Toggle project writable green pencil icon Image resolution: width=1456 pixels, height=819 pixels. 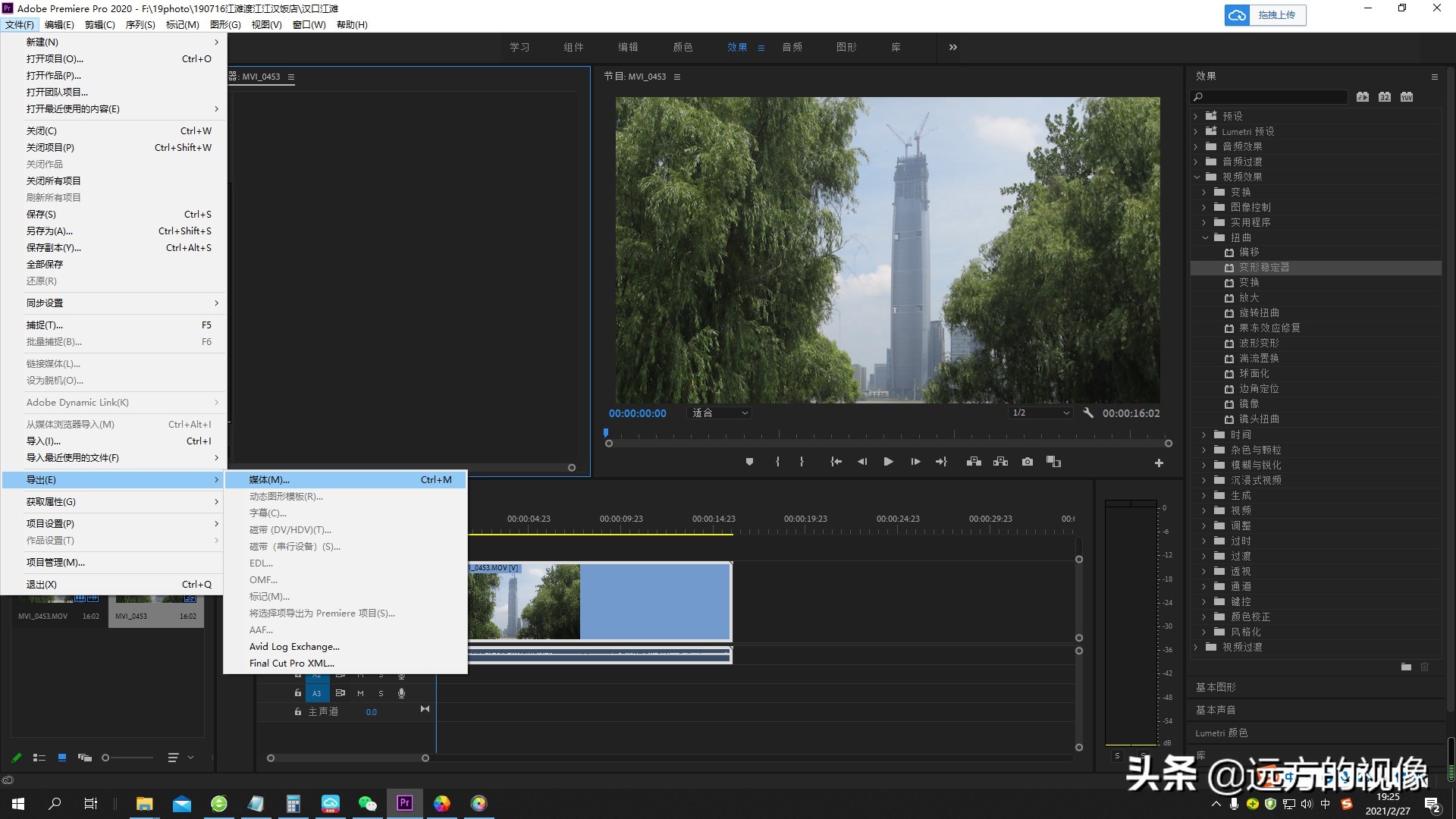(16, 758)
